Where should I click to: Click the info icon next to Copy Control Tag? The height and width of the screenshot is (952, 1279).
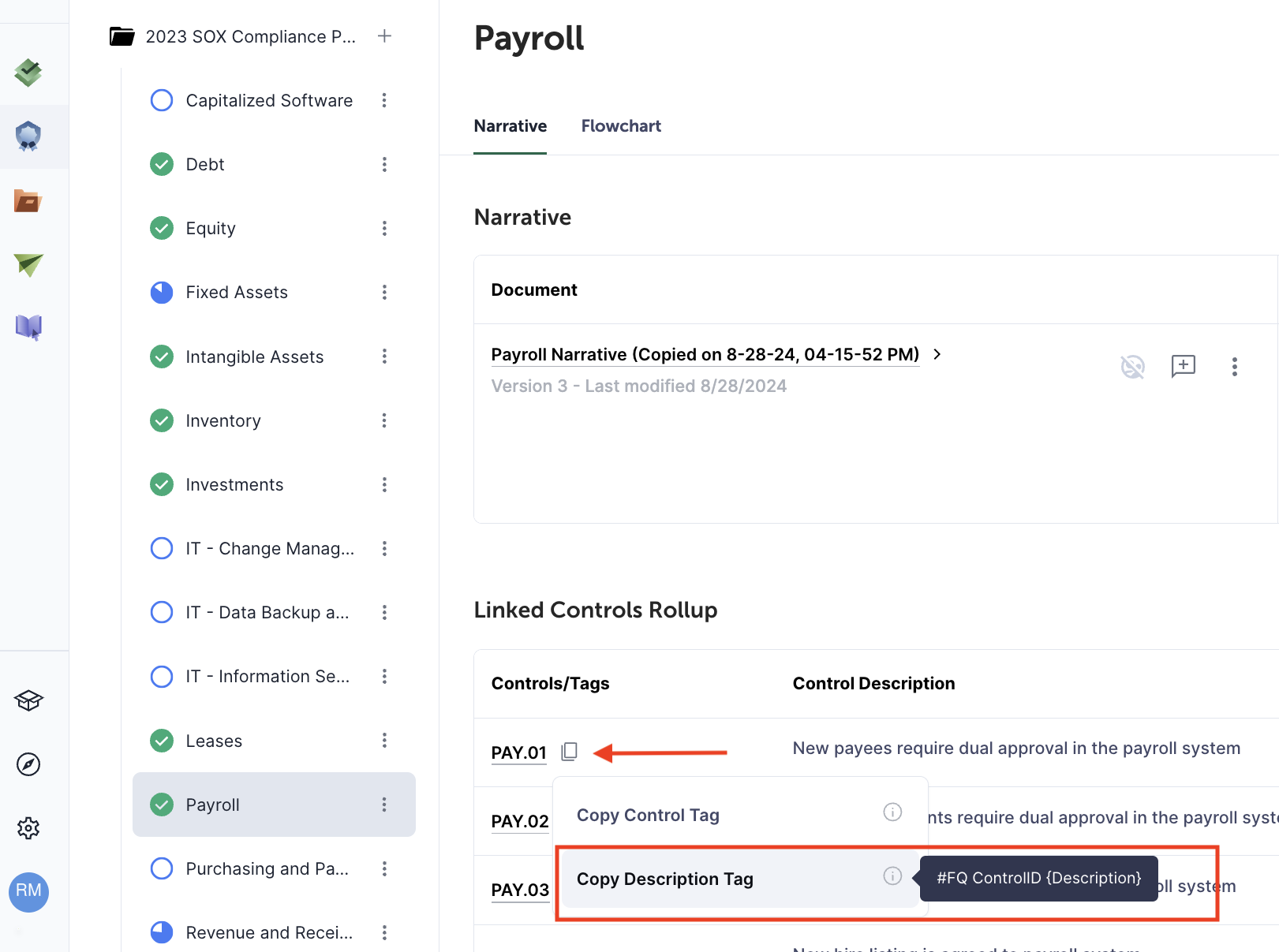892,812
